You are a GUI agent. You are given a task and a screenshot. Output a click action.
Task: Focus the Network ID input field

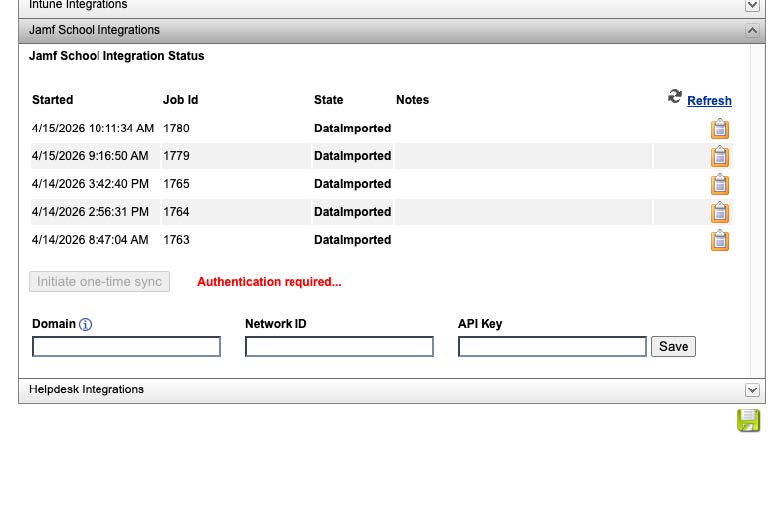click(339, 346)
